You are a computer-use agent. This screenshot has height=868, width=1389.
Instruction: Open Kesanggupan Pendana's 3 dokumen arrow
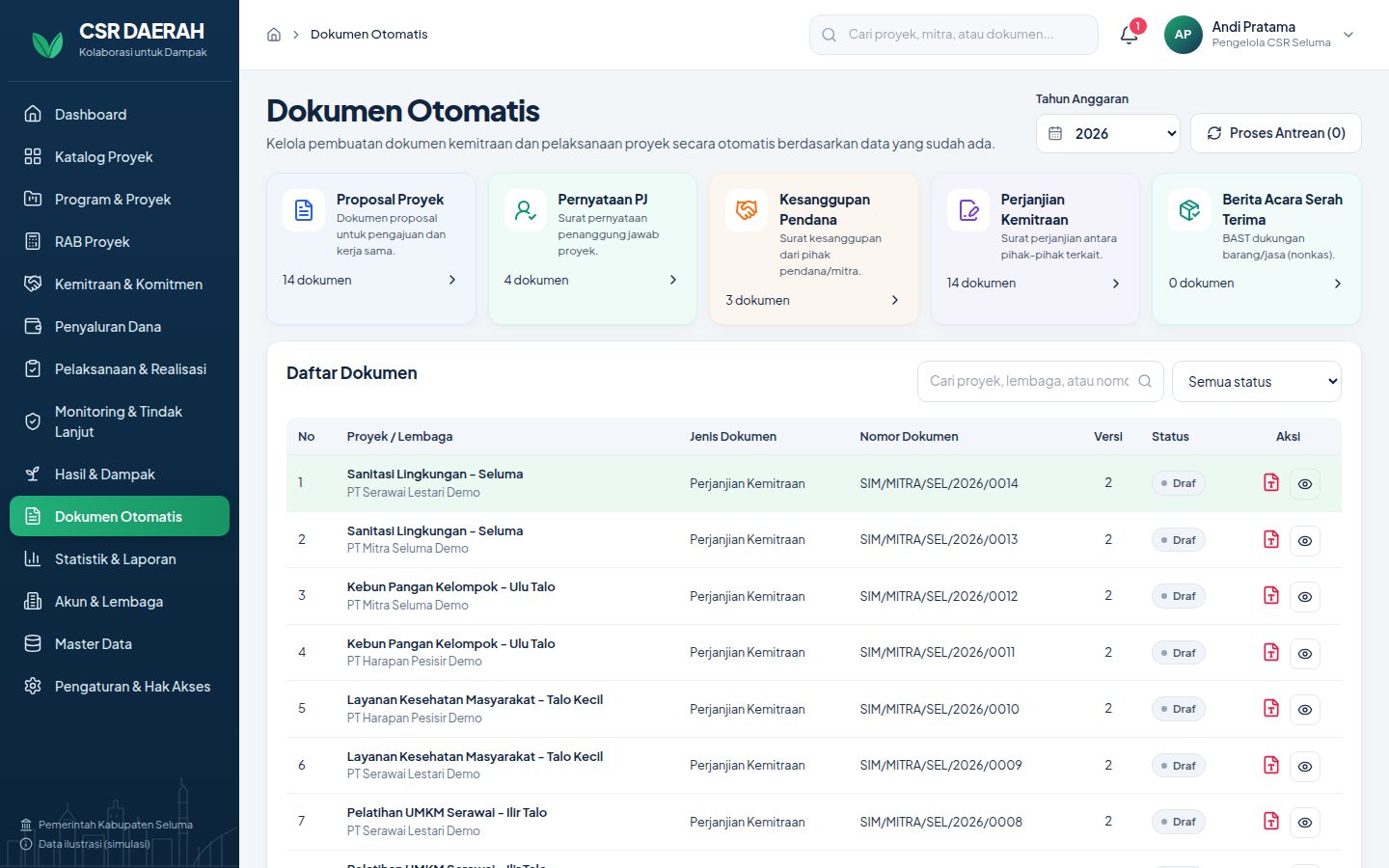895,300
